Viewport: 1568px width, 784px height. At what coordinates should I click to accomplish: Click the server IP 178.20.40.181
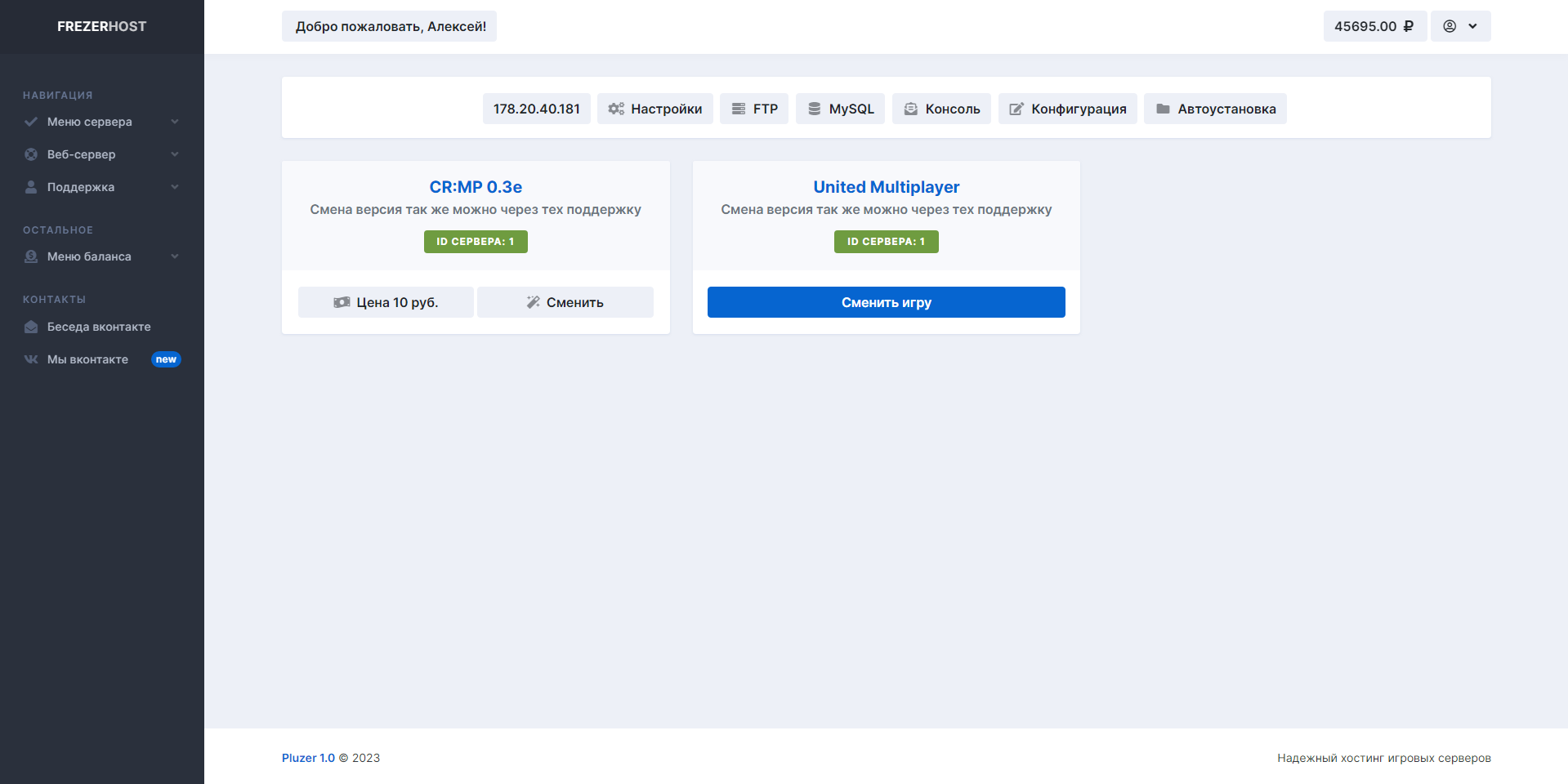tap(536, 109)
